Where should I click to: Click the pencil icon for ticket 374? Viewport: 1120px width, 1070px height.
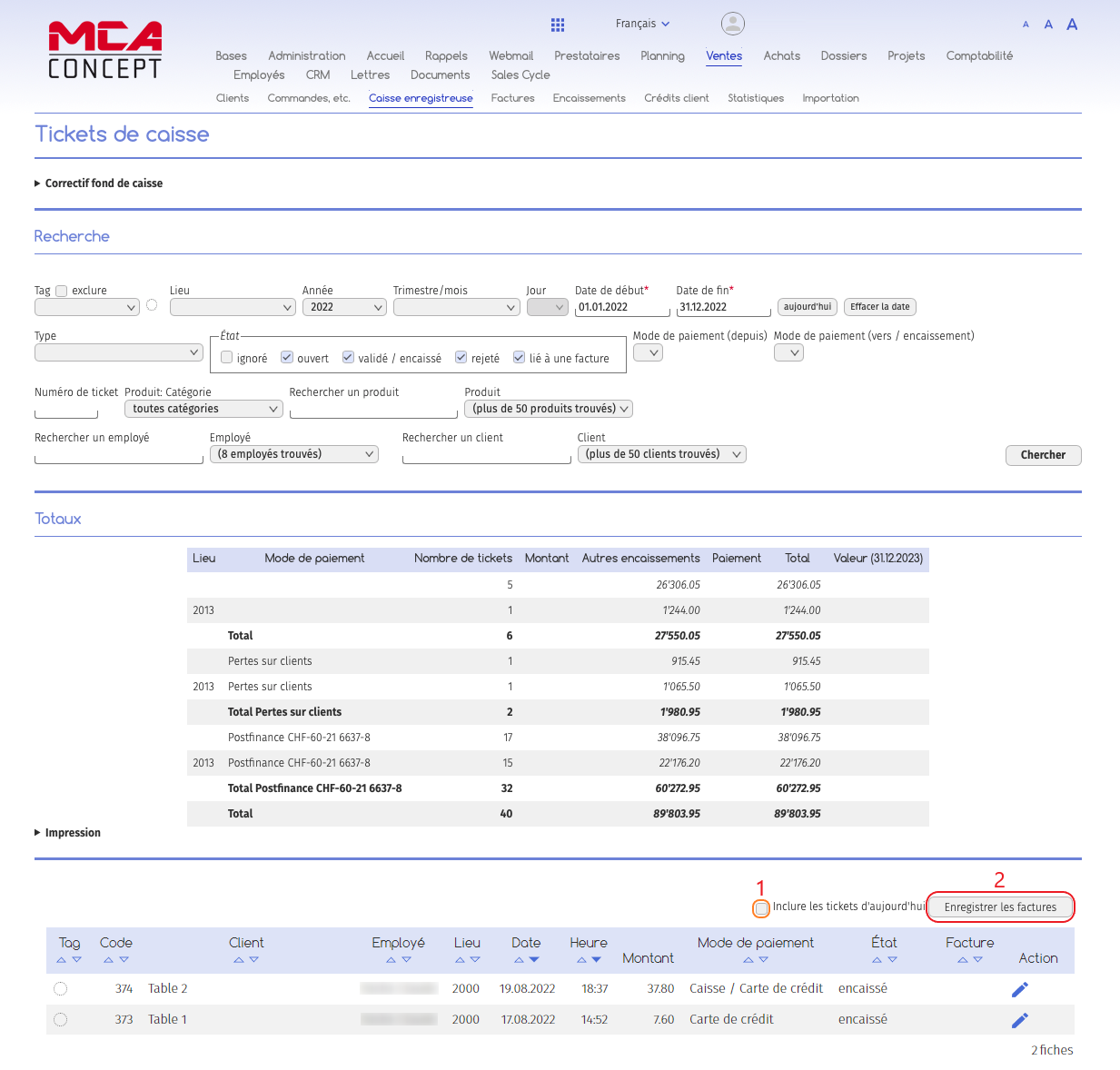pos(1019,988)
